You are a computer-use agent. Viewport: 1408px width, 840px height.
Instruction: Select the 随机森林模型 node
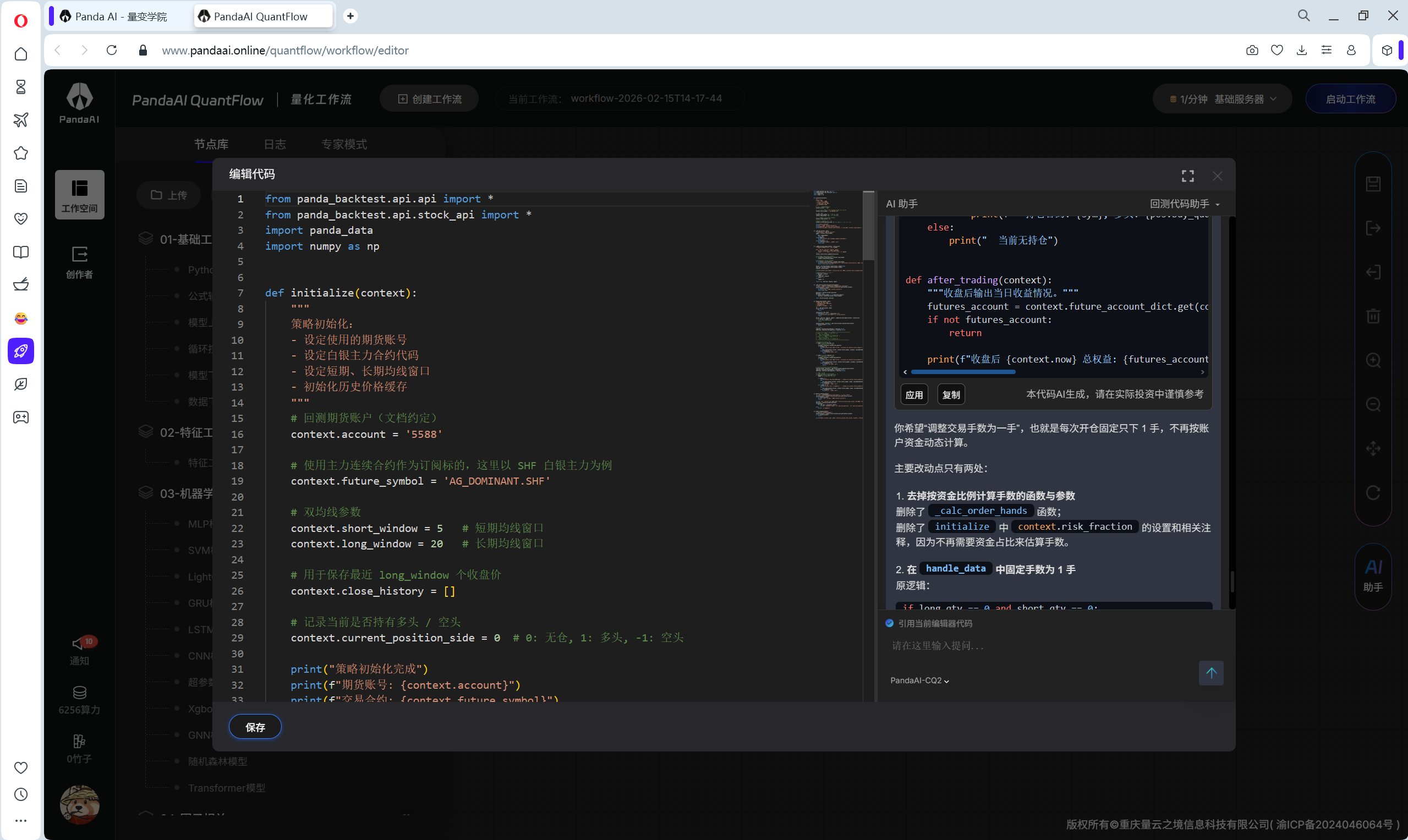pyautogui.click(x=217, y=761)
